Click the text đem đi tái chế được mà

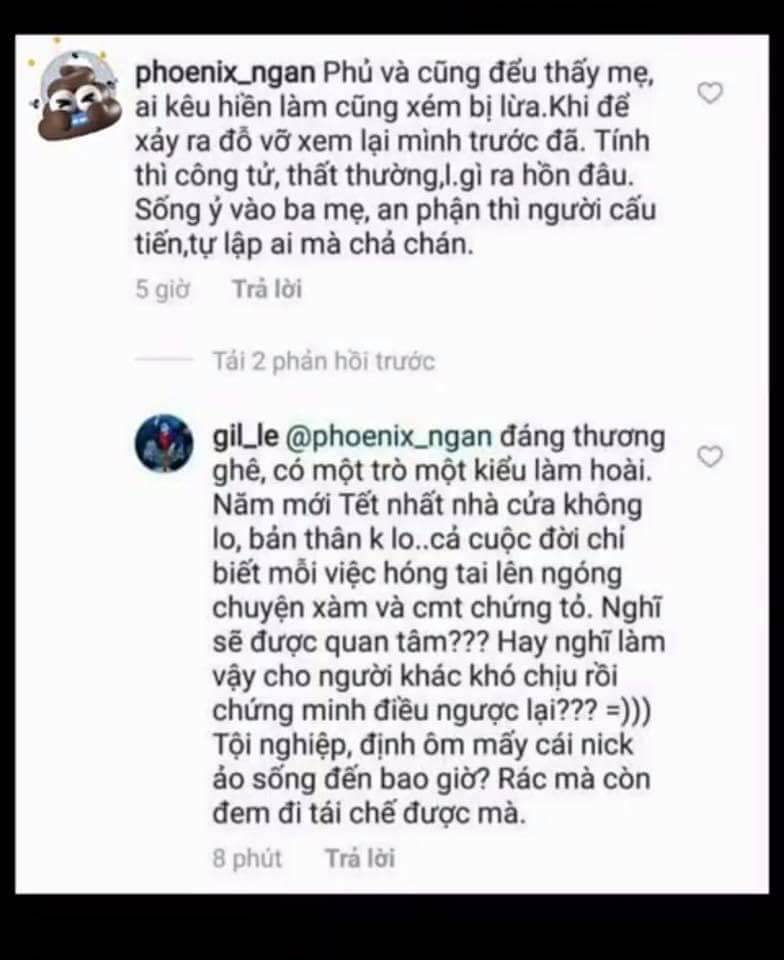(369, 814)
